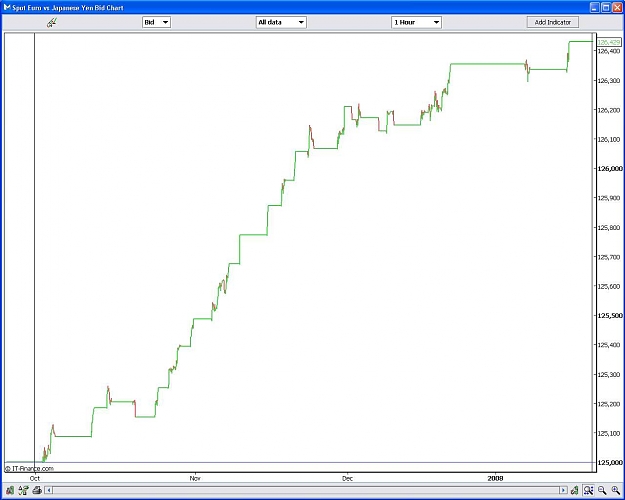Click the chart icon right of the scrollbar
This screenshot has width=625, height=500.
click(x=574, y=490)
